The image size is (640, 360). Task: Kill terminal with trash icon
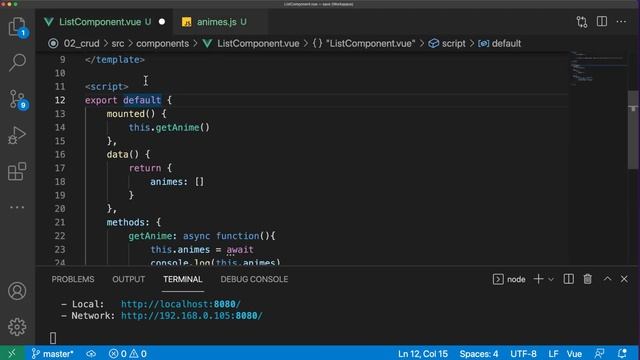click(588, 279)
